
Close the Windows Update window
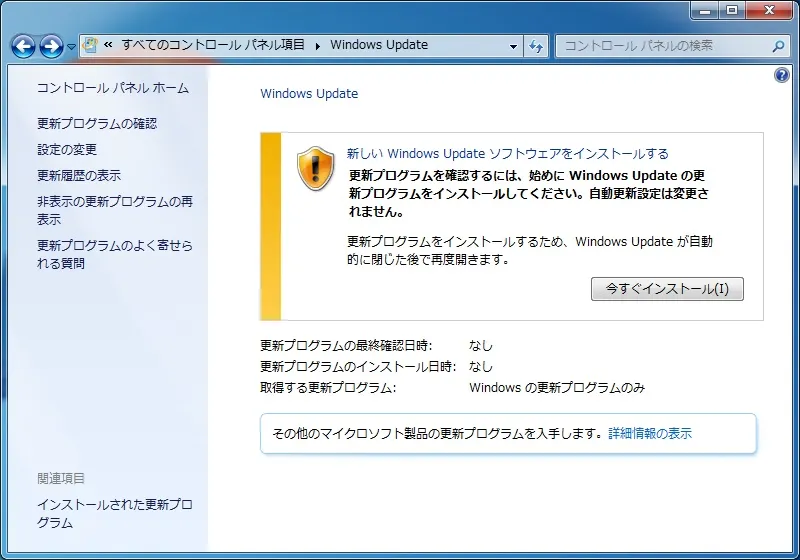coord(769,10)
